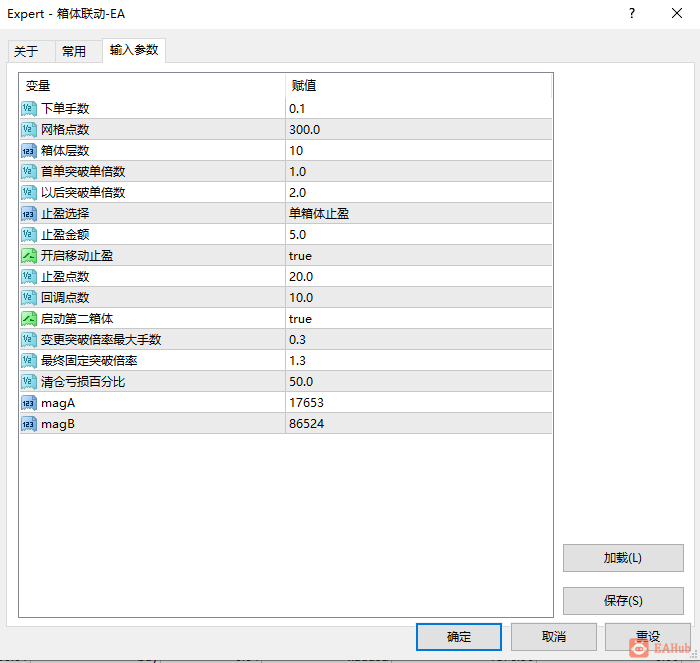Screen dimensions: 700x663
Task: Edit the magA value 17653
Action: pyautogui.click(x=419, y=403)
